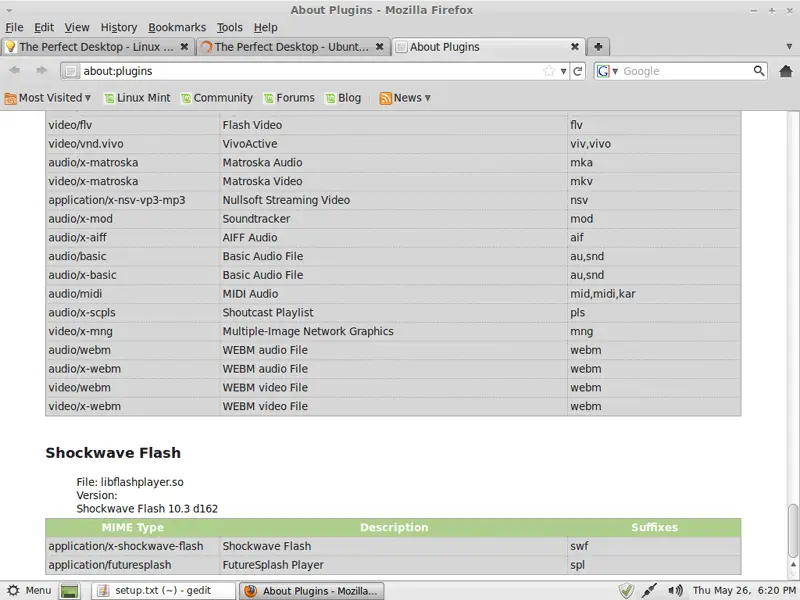The image size is (800, 600).
Task: Go back with the back arrow
Action: point(15,70)
